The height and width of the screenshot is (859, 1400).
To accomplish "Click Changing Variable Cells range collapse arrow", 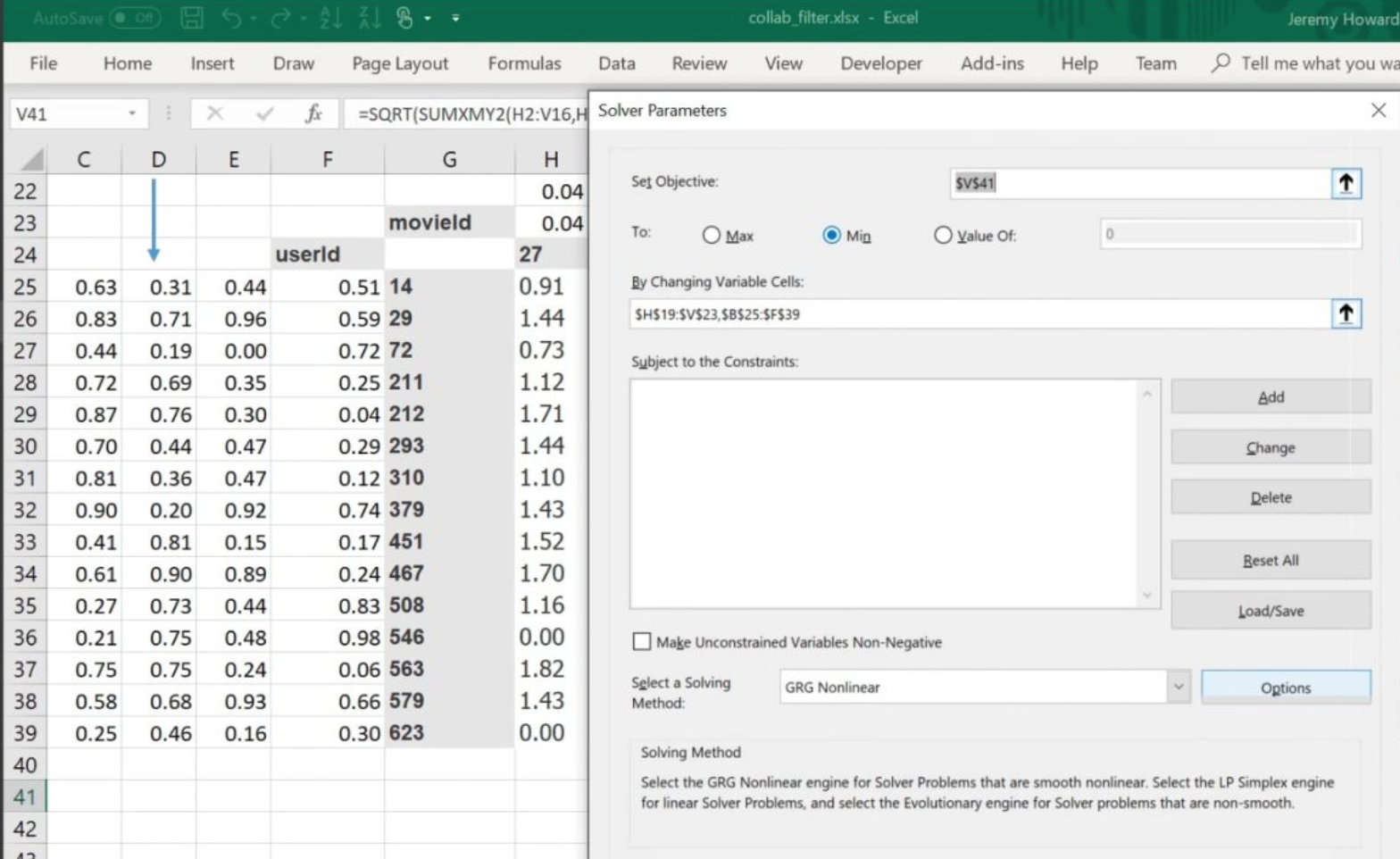I will coord(1346,313).
